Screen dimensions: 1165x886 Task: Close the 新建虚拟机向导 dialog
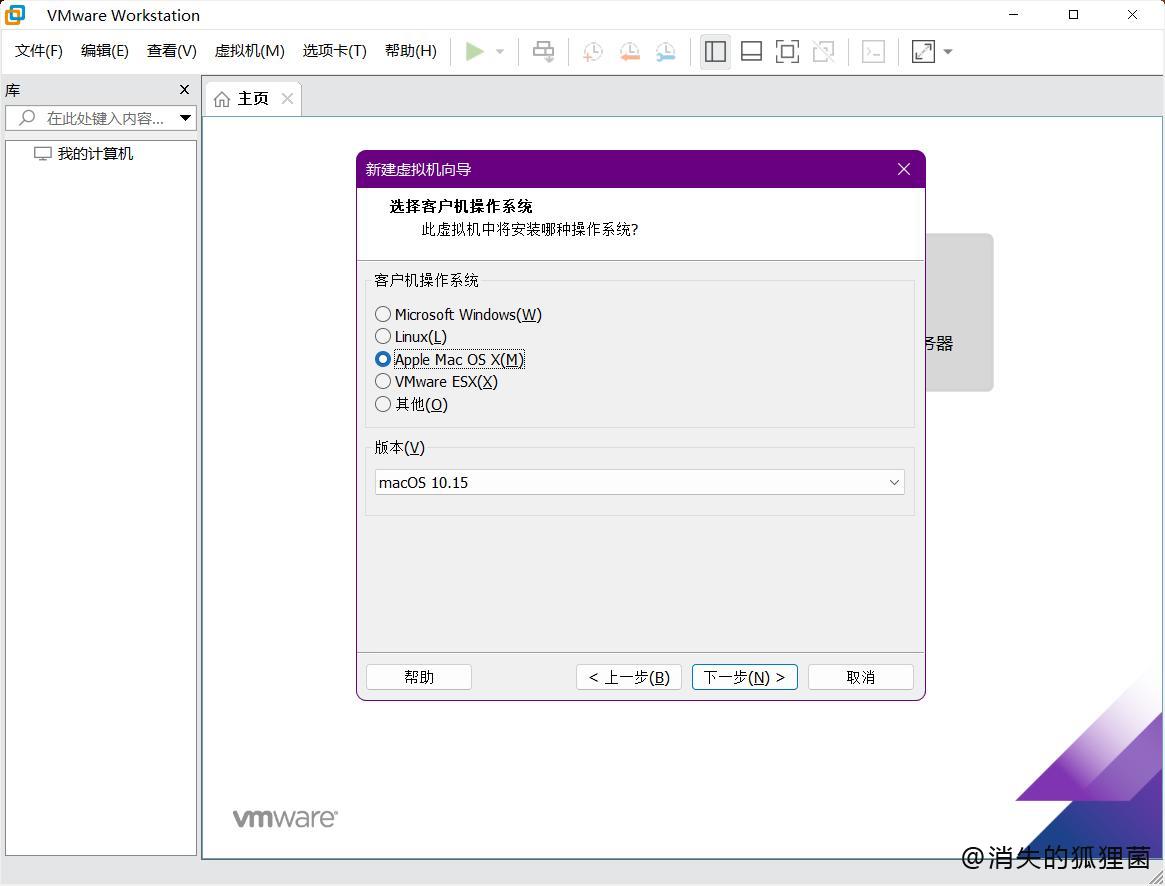point(903,169)
